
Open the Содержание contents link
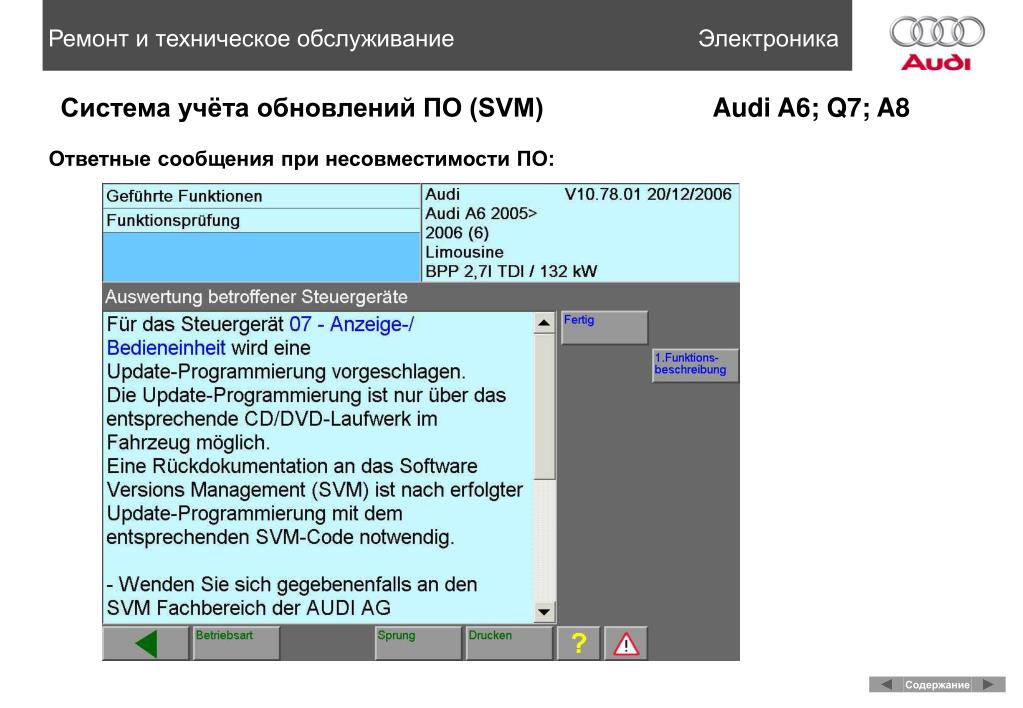(937, 685)
